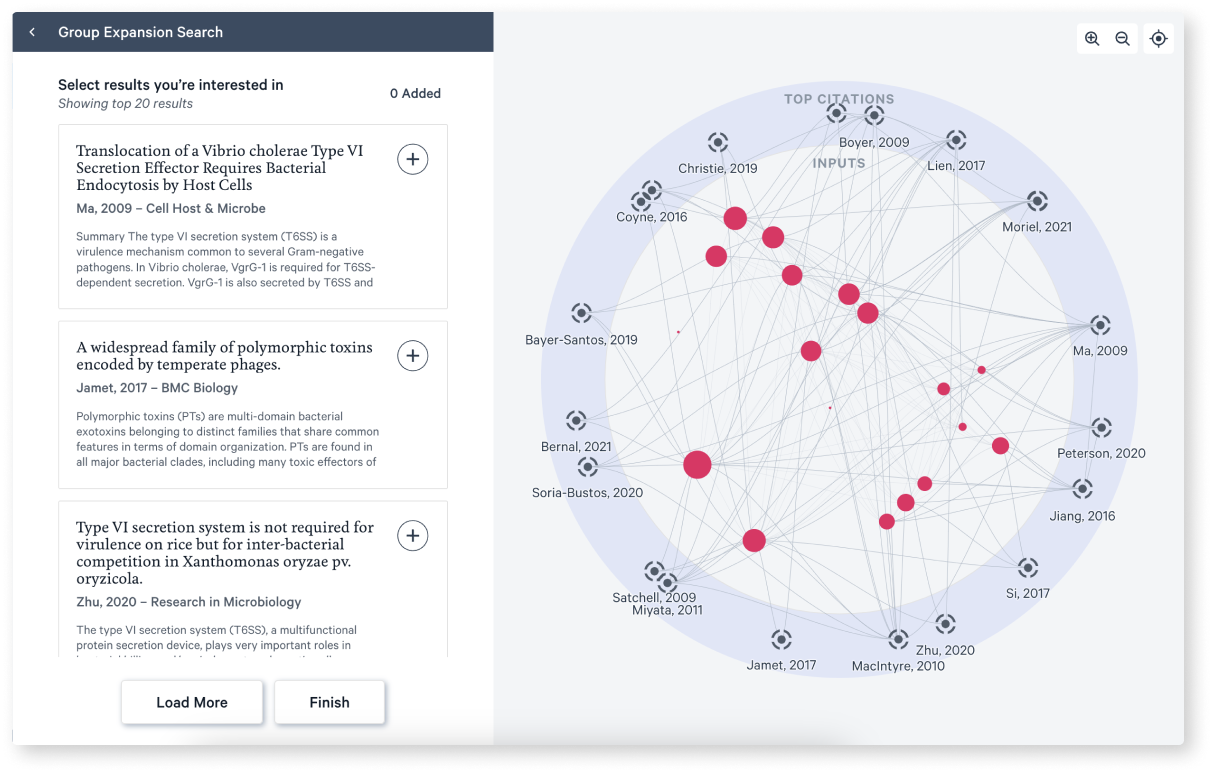
Task: Select the Zhu, 2020 input node
Action: (946, 624)
